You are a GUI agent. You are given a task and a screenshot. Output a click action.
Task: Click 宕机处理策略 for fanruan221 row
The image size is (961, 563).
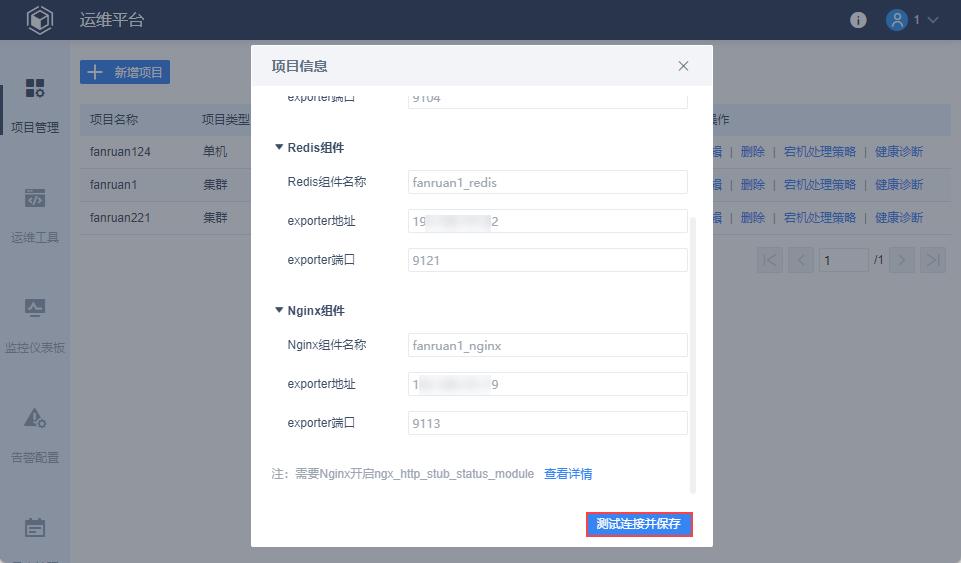point(820,218)
